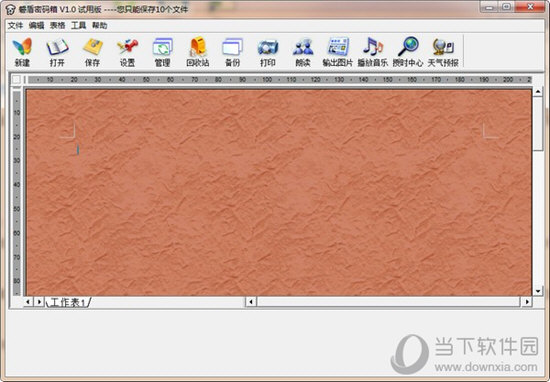Click the ruler corner box
This screenshot has height=382, width=550.
(16, 80)
